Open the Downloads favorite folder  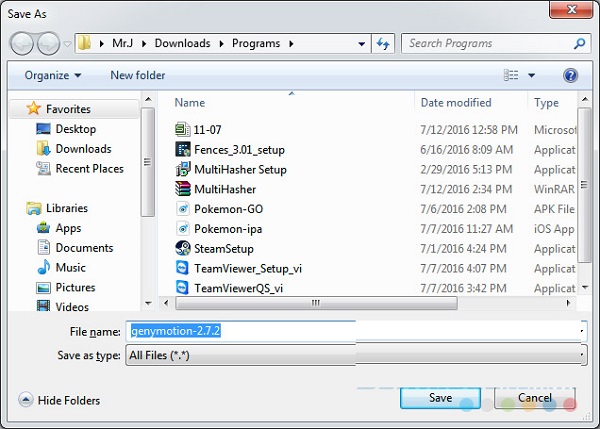pos(83,149)
